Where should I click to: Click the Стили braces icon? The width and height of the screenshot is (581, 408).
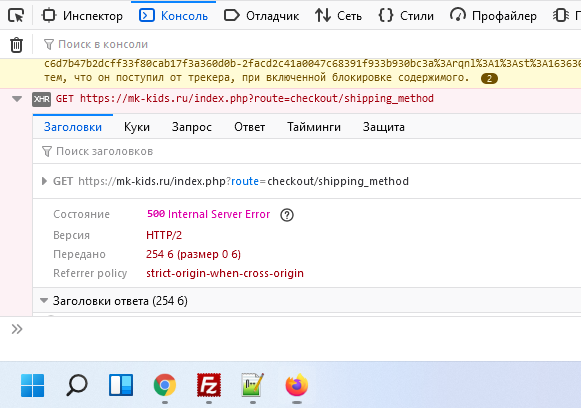coord(386,16)
